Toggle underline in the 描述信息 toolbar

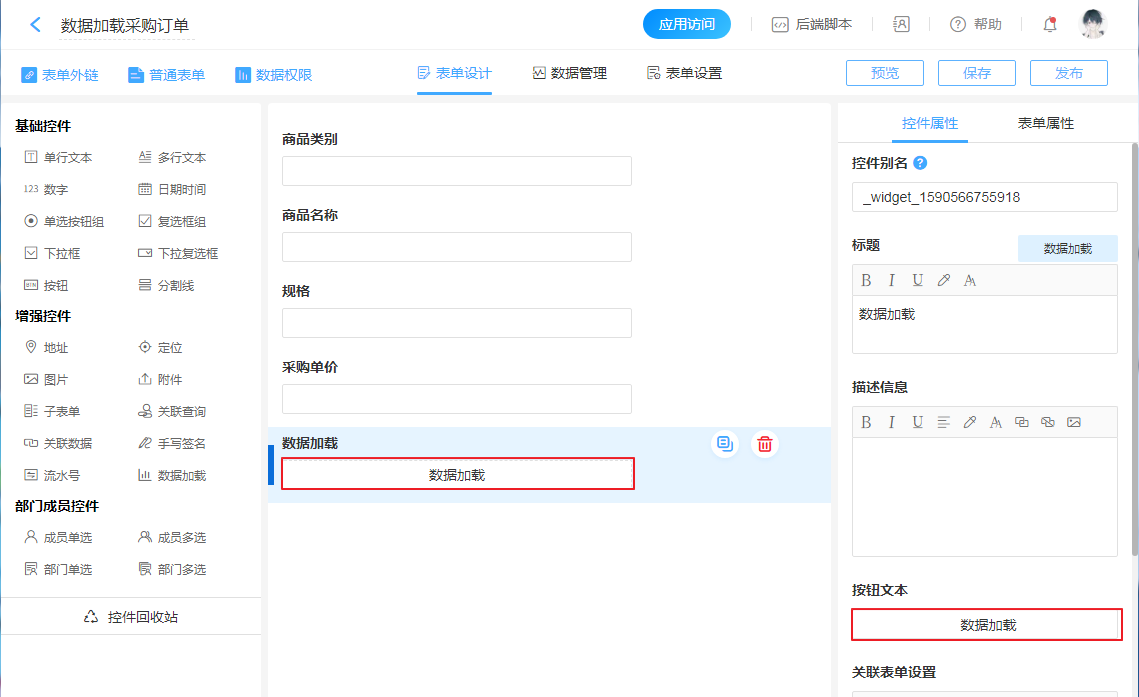coord(917,422)
